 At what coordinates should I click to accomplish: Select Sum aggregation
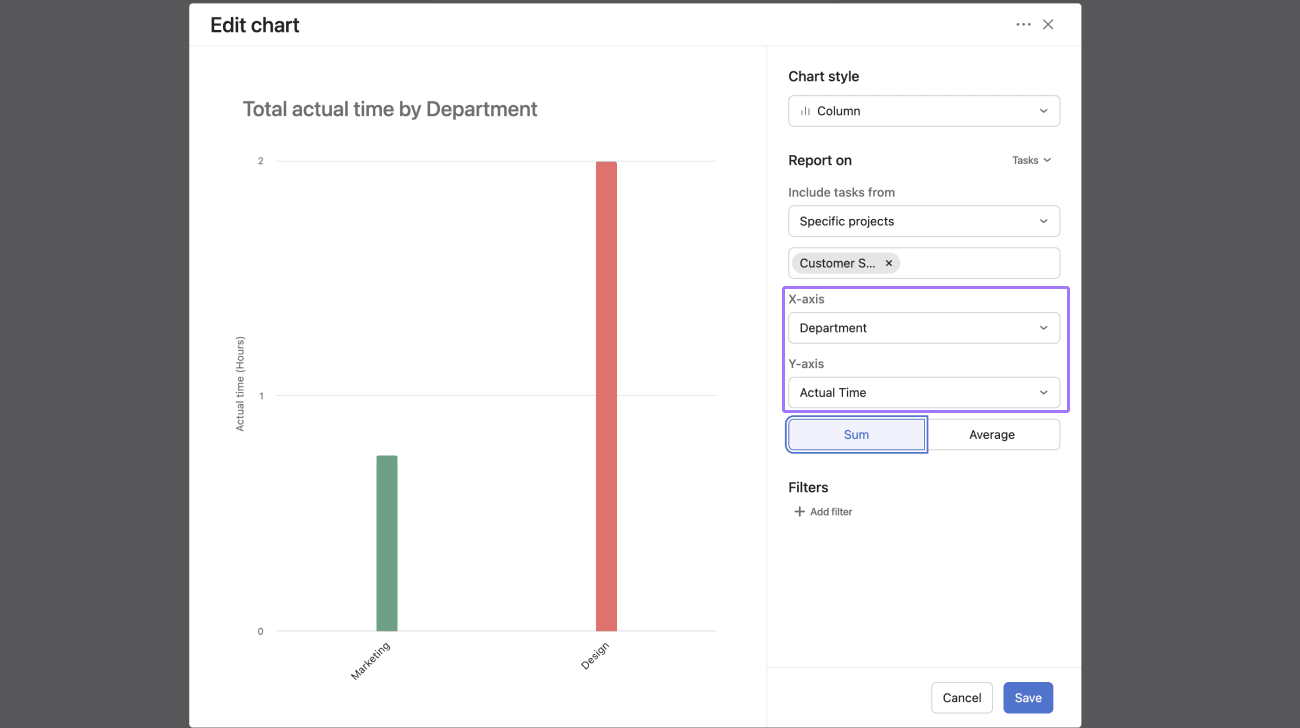[x=856, y=435]
